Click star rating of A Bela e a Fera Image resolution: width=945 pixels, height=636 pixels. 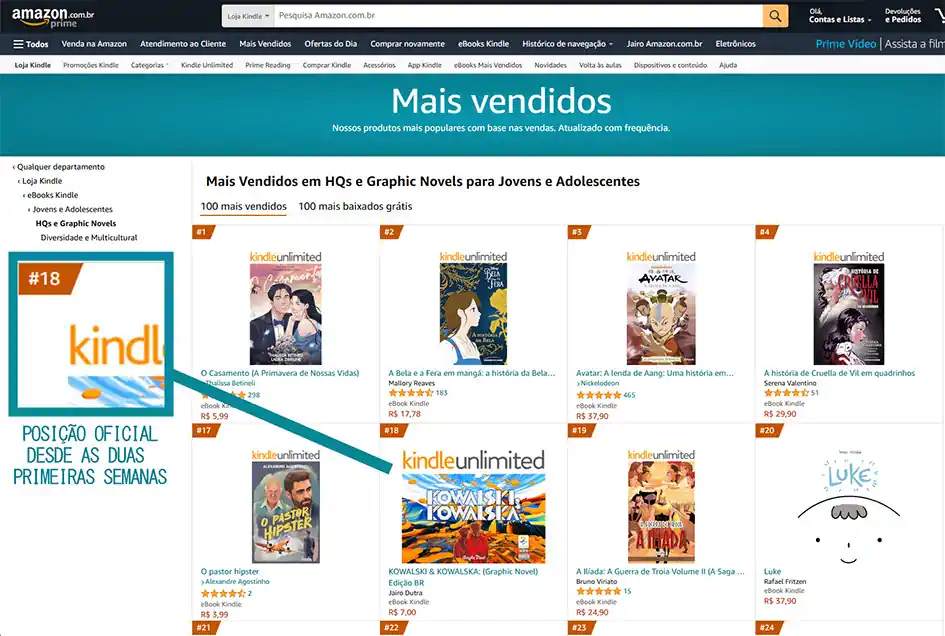click(x=411, y=392)
